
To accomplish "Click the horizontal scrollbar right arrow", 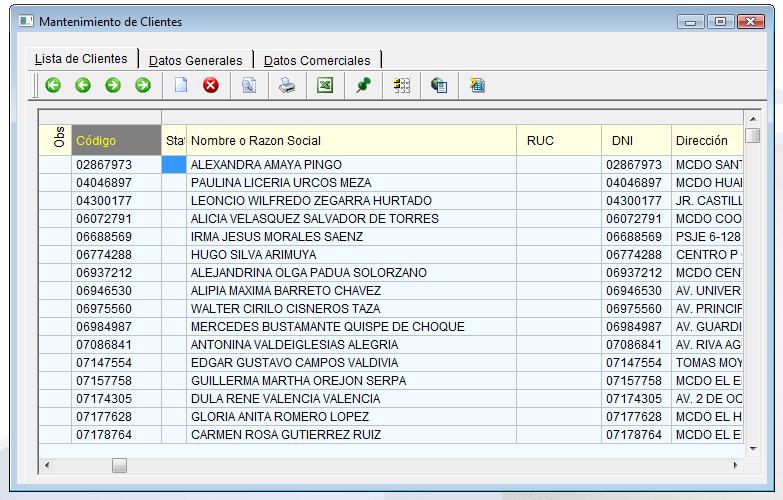I will click(736, 465).
